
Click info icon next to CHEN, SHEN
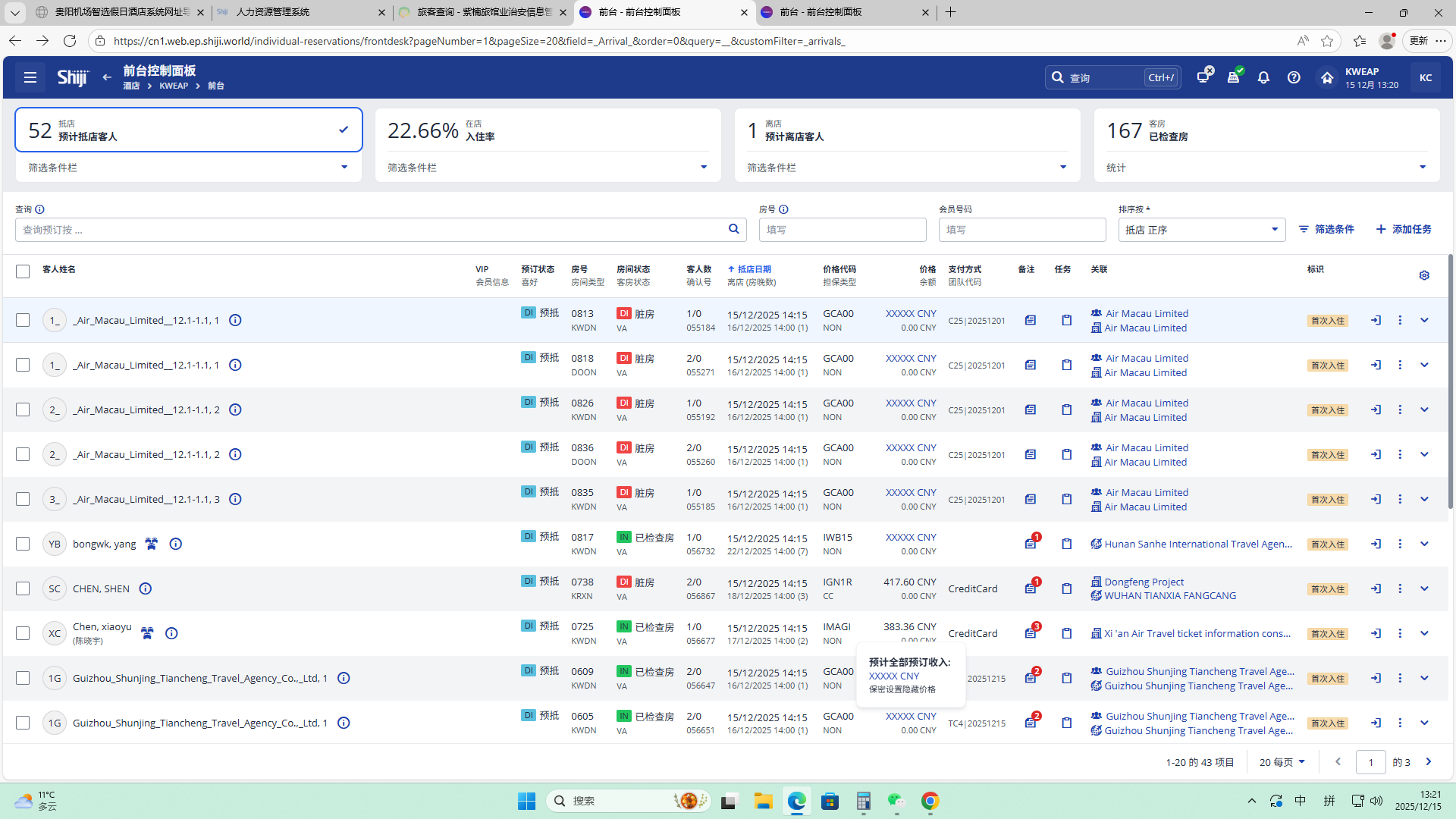(x=146, y=588)
